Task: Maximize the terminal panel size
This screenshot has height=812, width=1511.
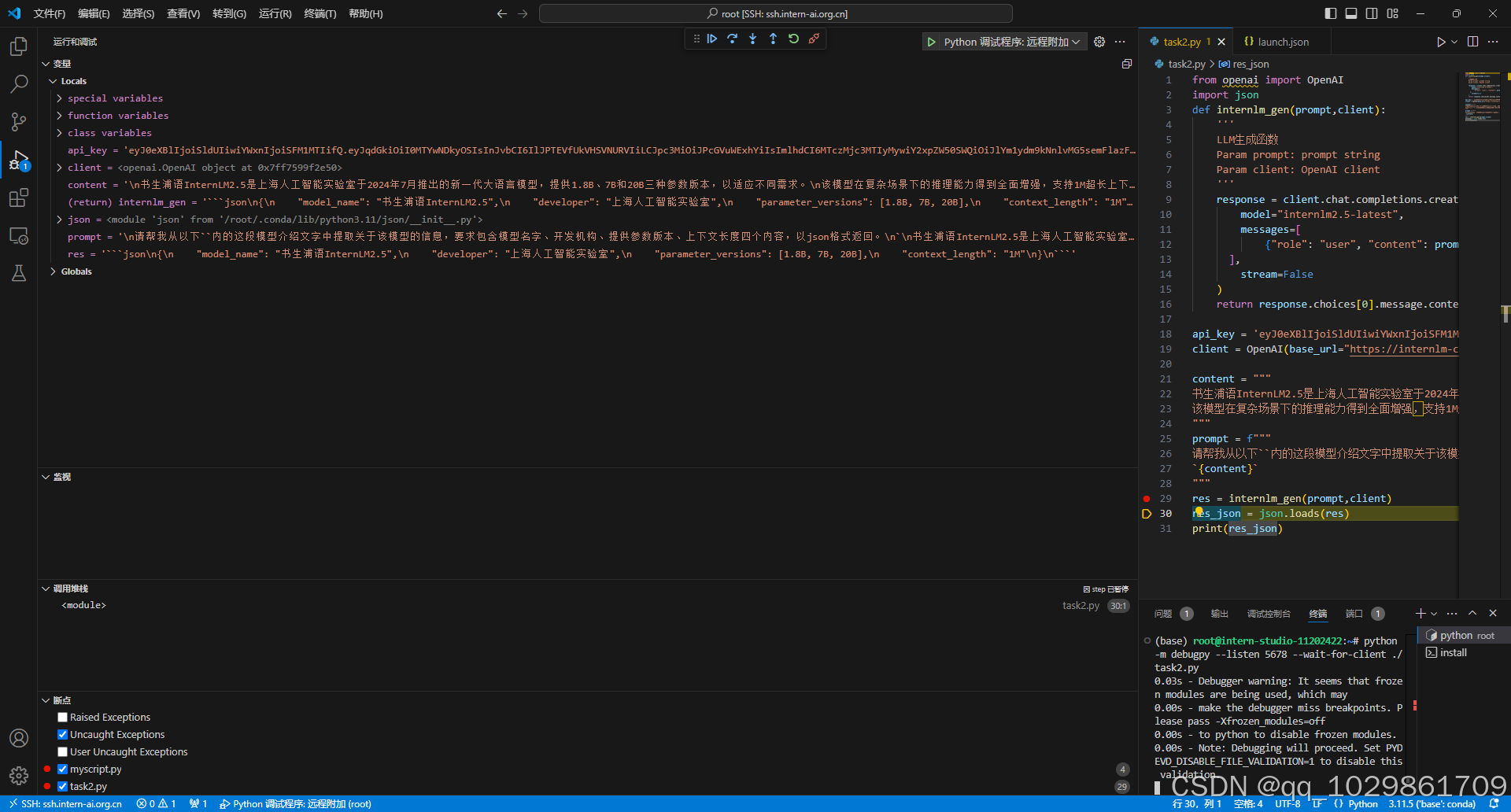Action: click(x=1472, y=614)
